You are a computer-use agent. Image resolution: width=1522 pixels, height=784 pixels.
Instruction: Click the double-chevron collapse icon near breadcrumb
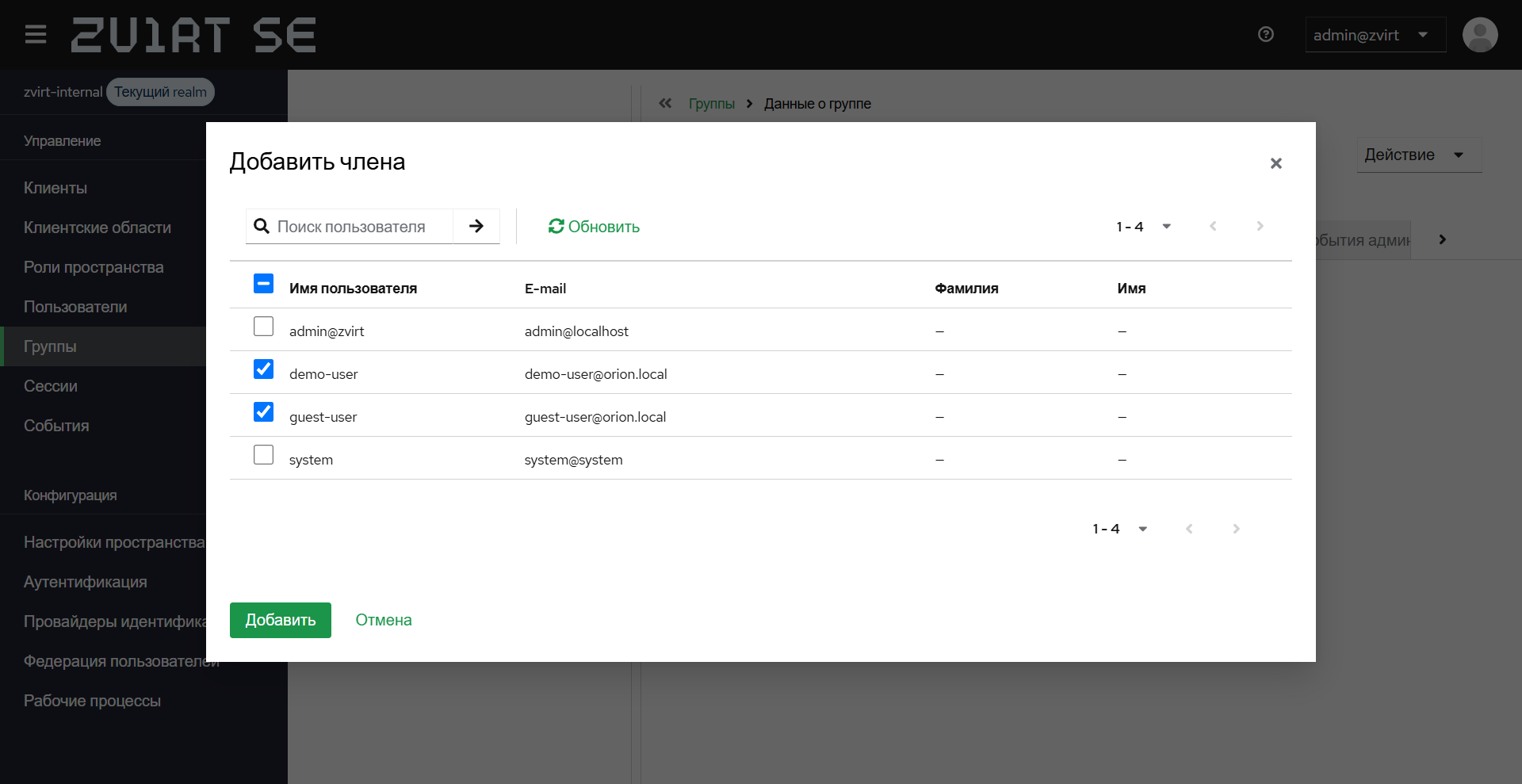[x=665, y=103]
